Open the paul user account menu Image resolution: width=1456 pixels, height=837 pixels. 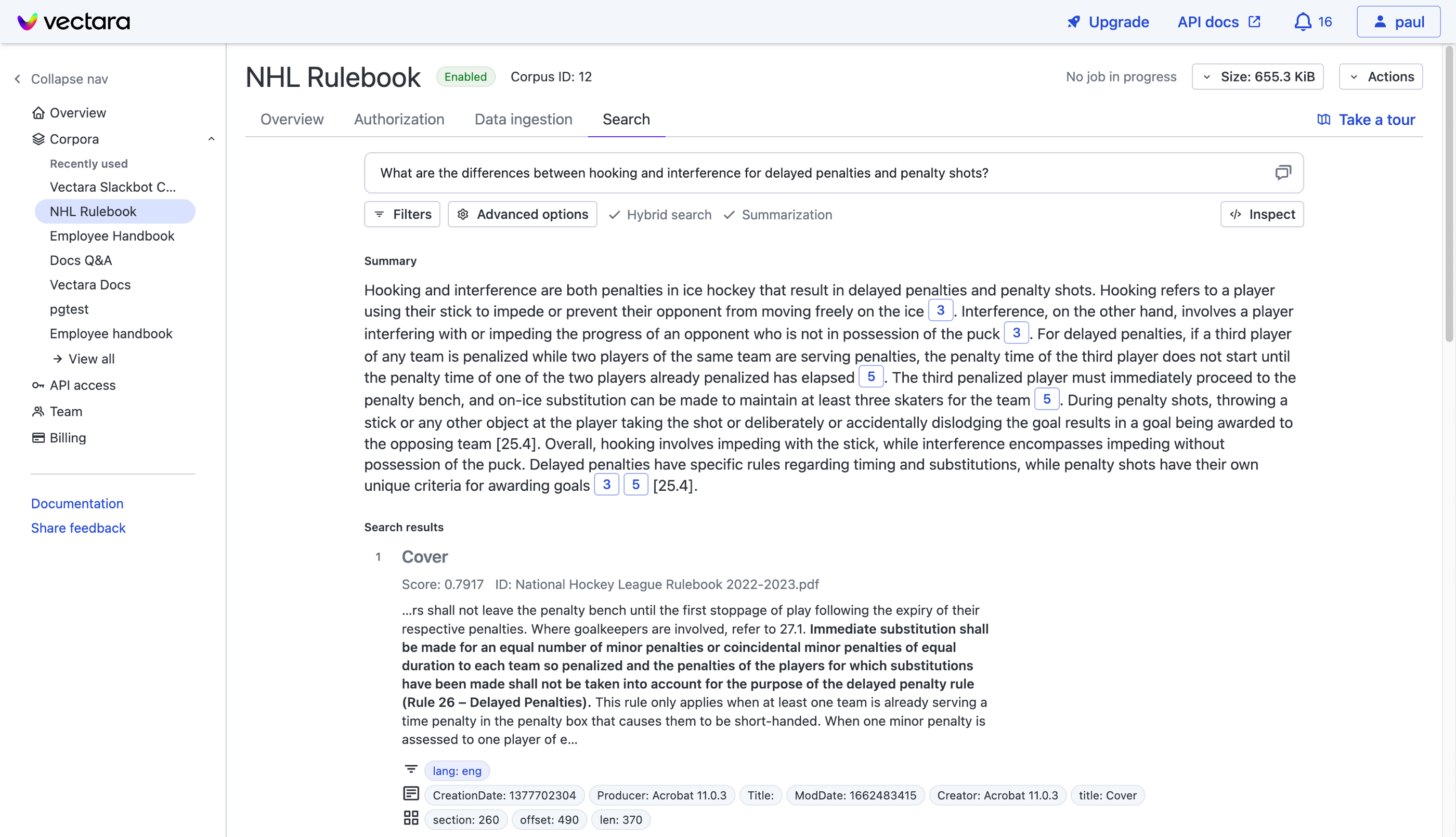point(1398,21)
